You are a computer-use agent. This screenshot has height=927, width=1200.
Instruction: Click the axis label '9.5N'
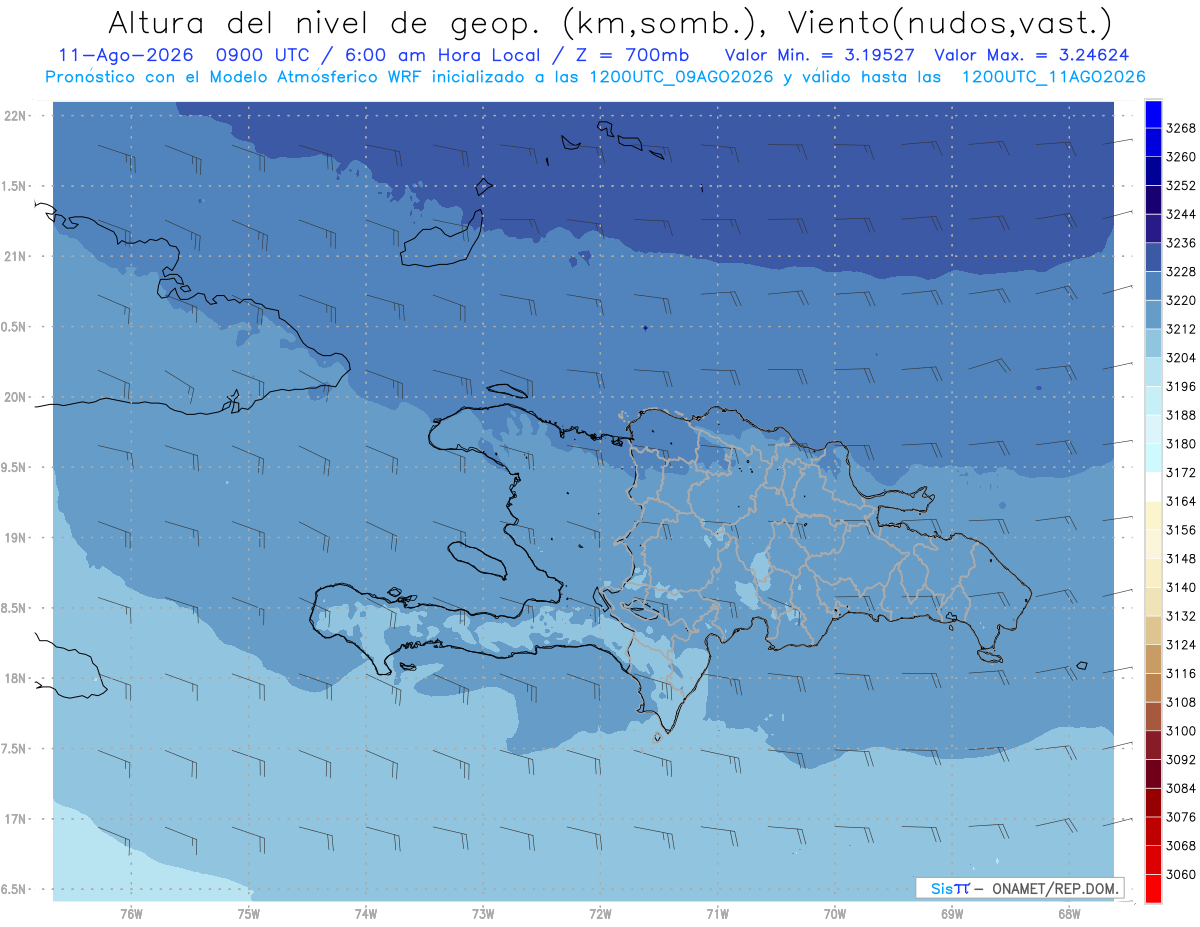pos(14,468)
